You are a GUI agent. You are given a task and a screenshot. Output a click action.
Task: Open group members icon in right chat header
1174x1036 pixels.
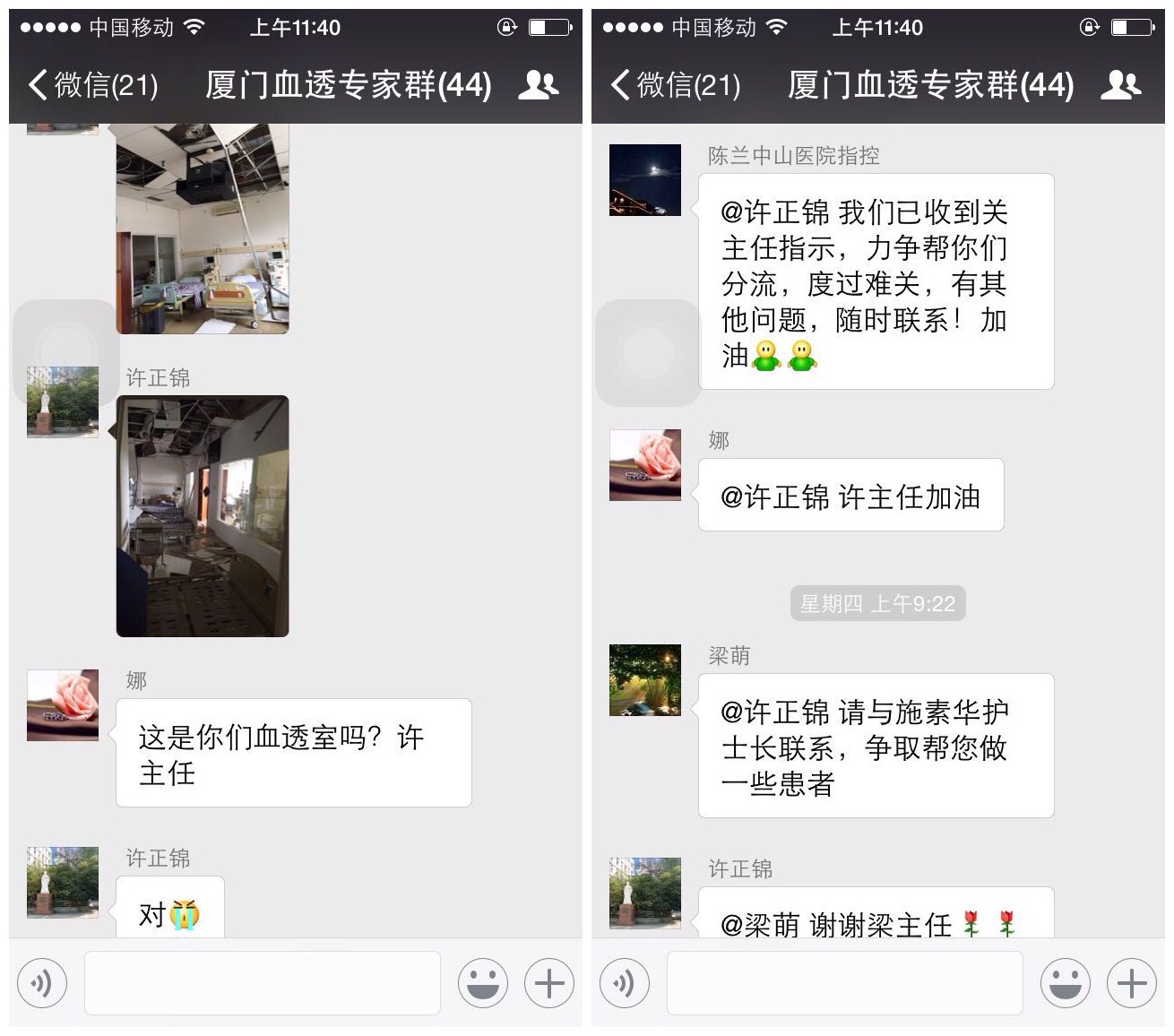[1120, 85]
